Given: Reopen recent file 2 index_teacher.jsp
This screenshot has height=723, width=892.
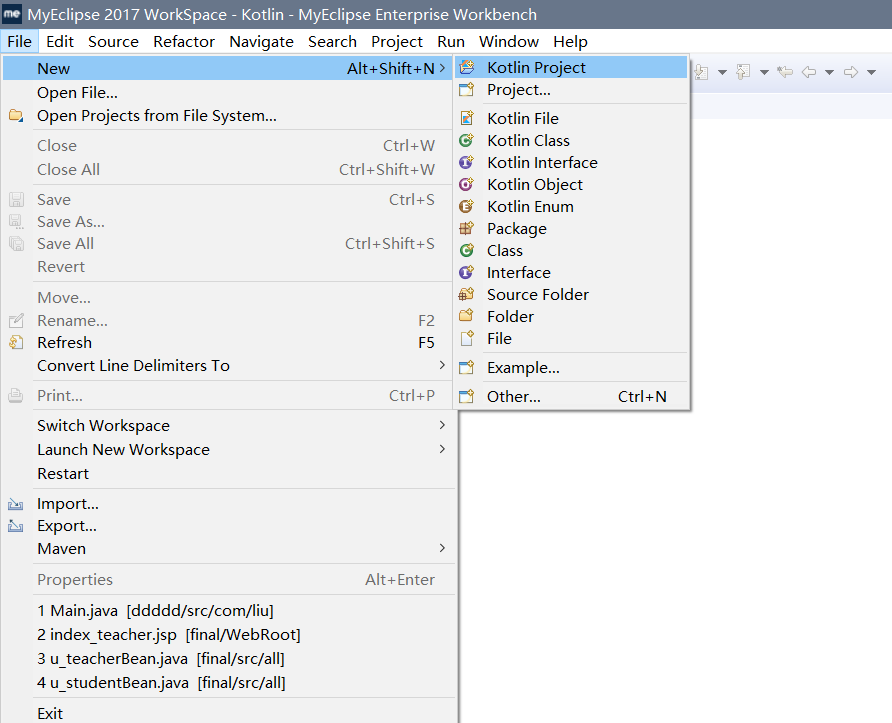Looking at the screenshot, I should point(229,634).
